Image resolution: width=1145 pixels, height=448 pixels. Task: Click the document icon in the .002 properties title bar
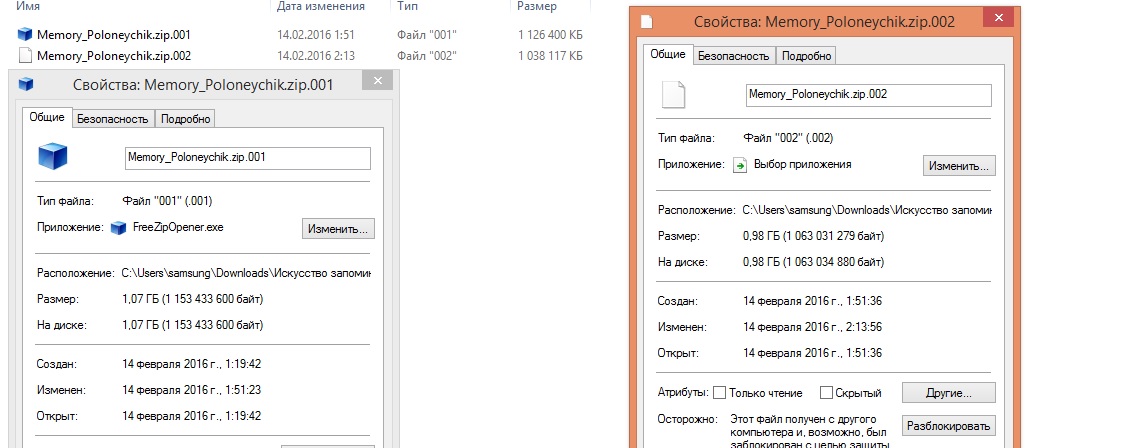tap(648, 21)
